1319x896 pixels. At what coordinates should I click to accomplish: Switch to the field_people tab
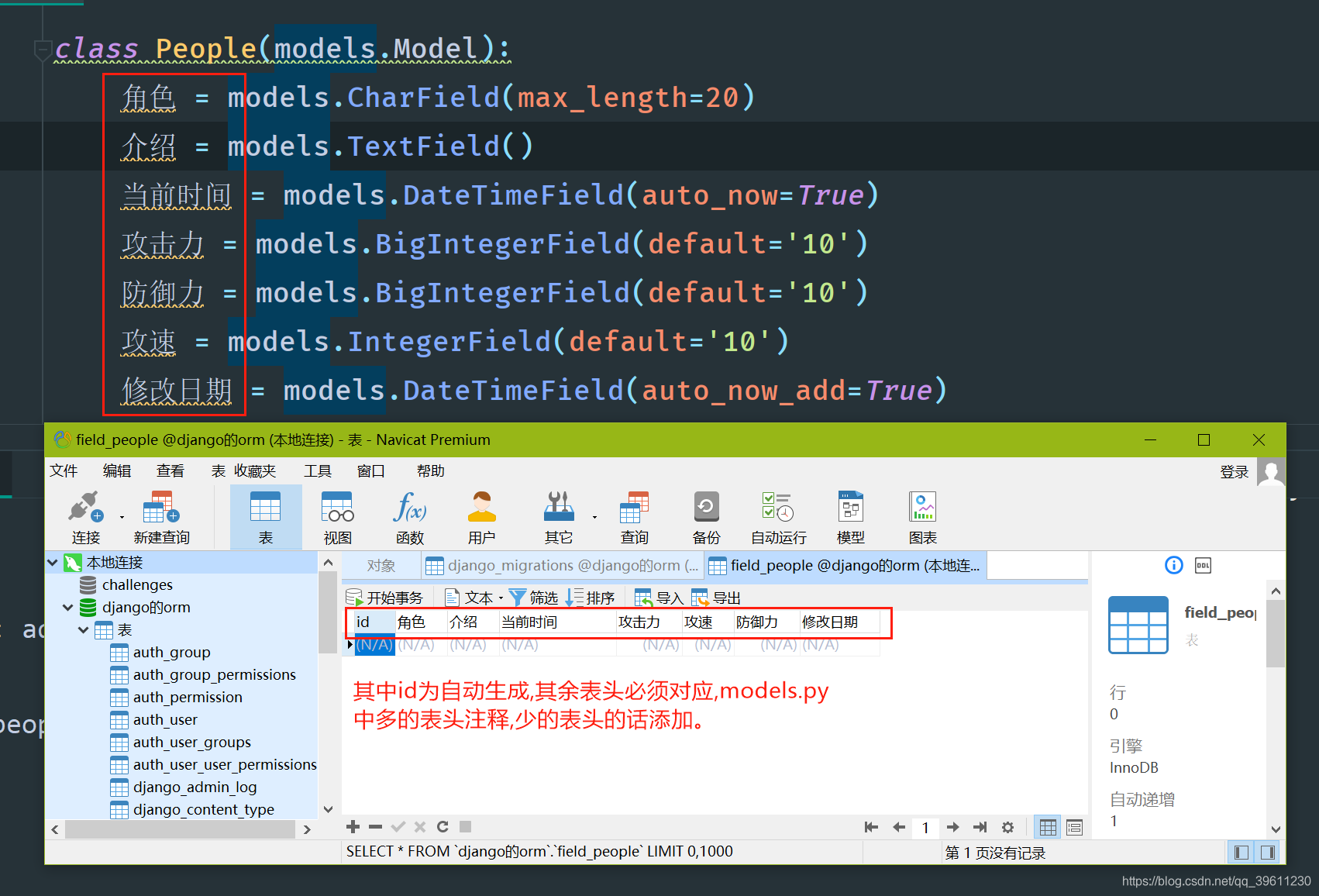point(845,566)
